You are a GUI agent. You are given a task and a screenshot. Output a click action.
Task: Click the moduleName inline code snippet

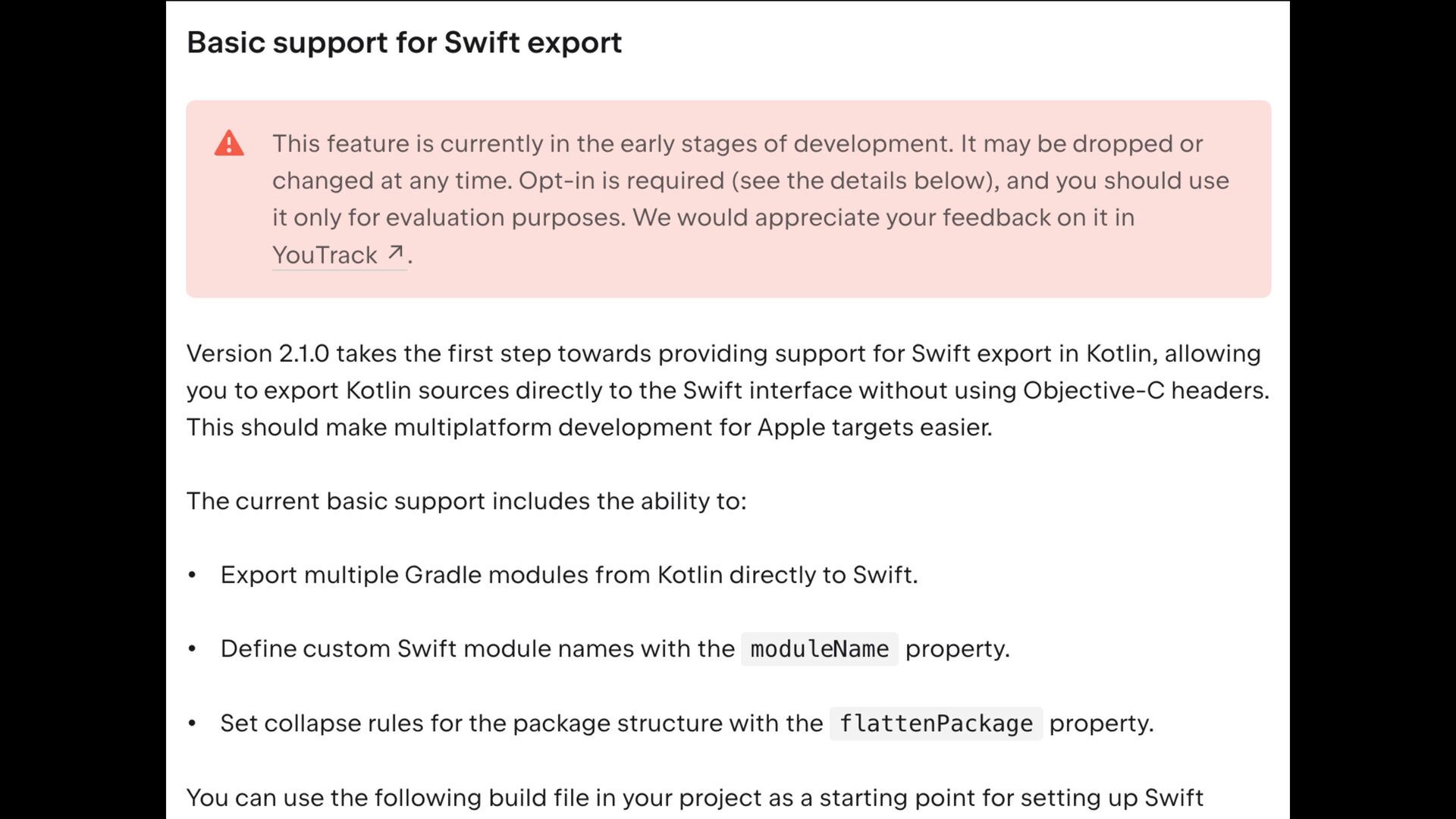point(819,649)
